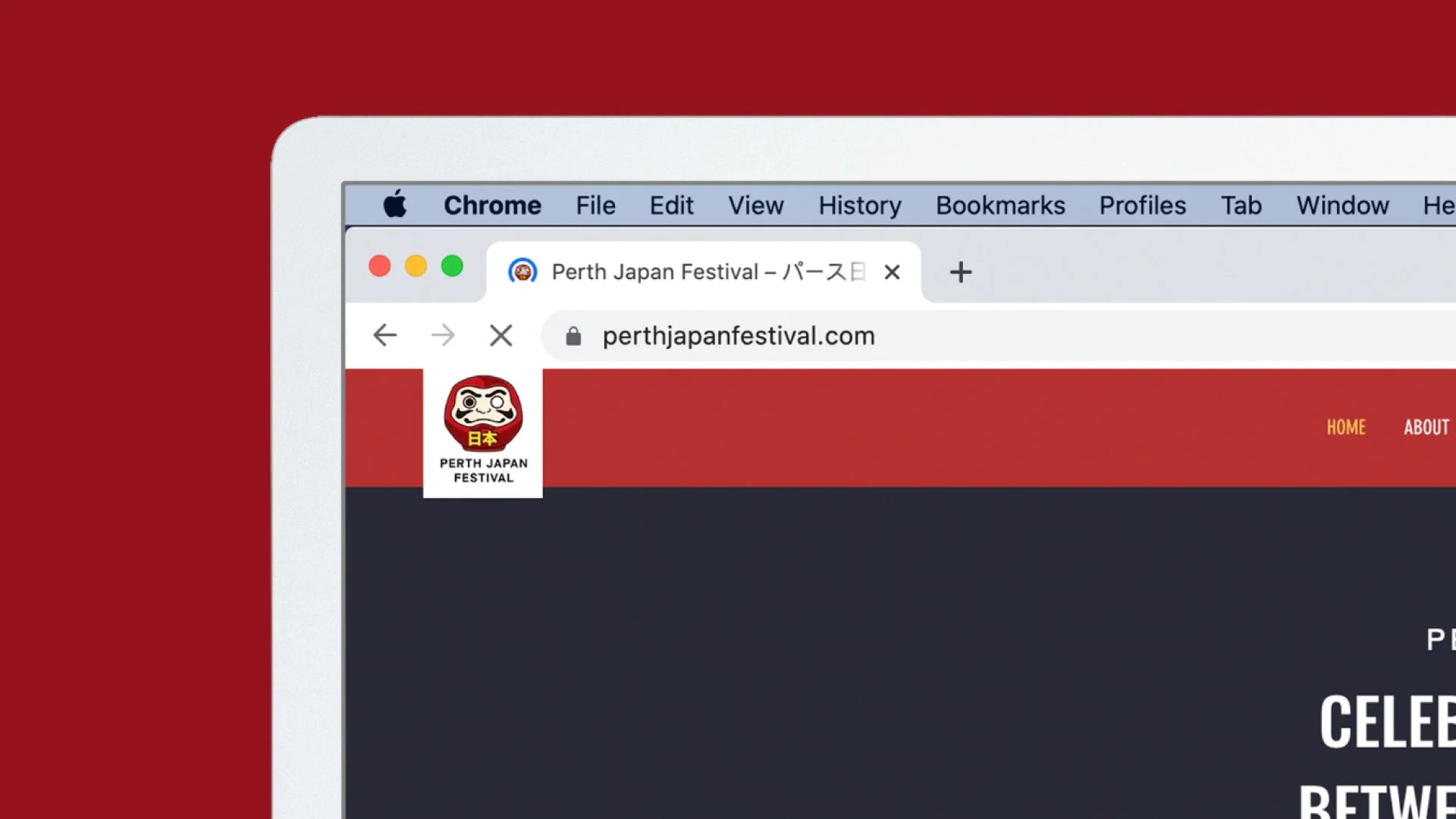Click the HOME navigation link
This screenshot has width=1456, height=819.
tap(1346, 427)
